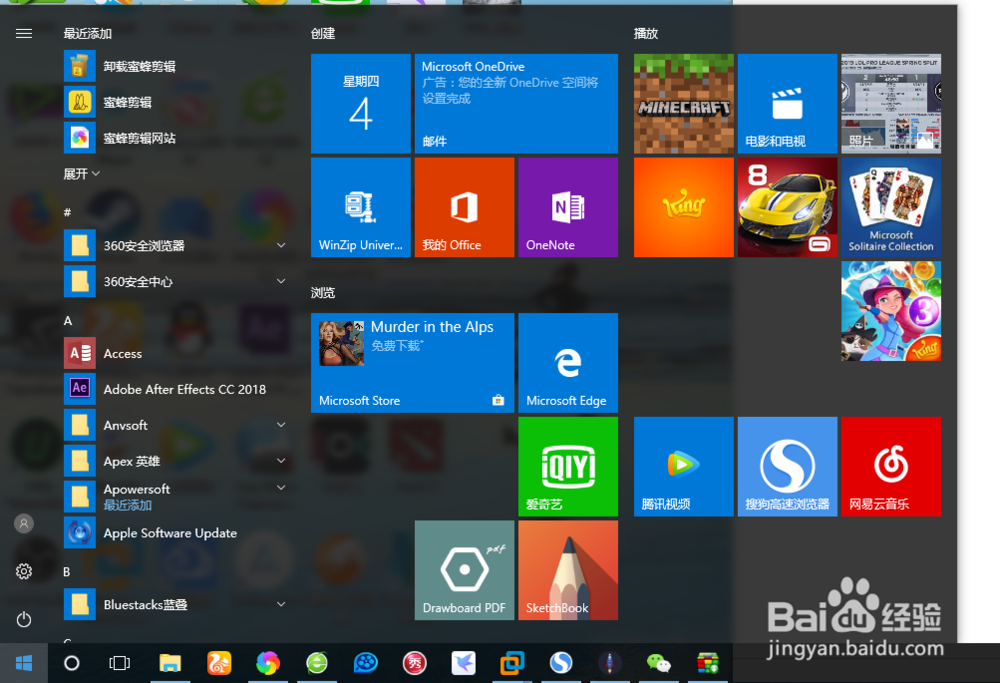Viewport: 1000px width, 683px height.
Task: Expand the Apowersoft folder
Action: (x=175, y=497)
